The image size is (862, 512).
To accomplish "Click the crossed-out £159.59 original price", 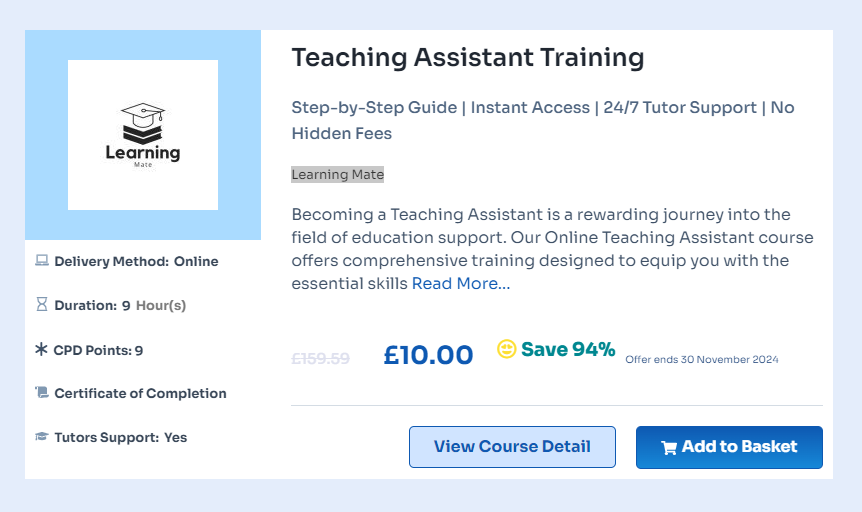I will (x=320, y=358).
